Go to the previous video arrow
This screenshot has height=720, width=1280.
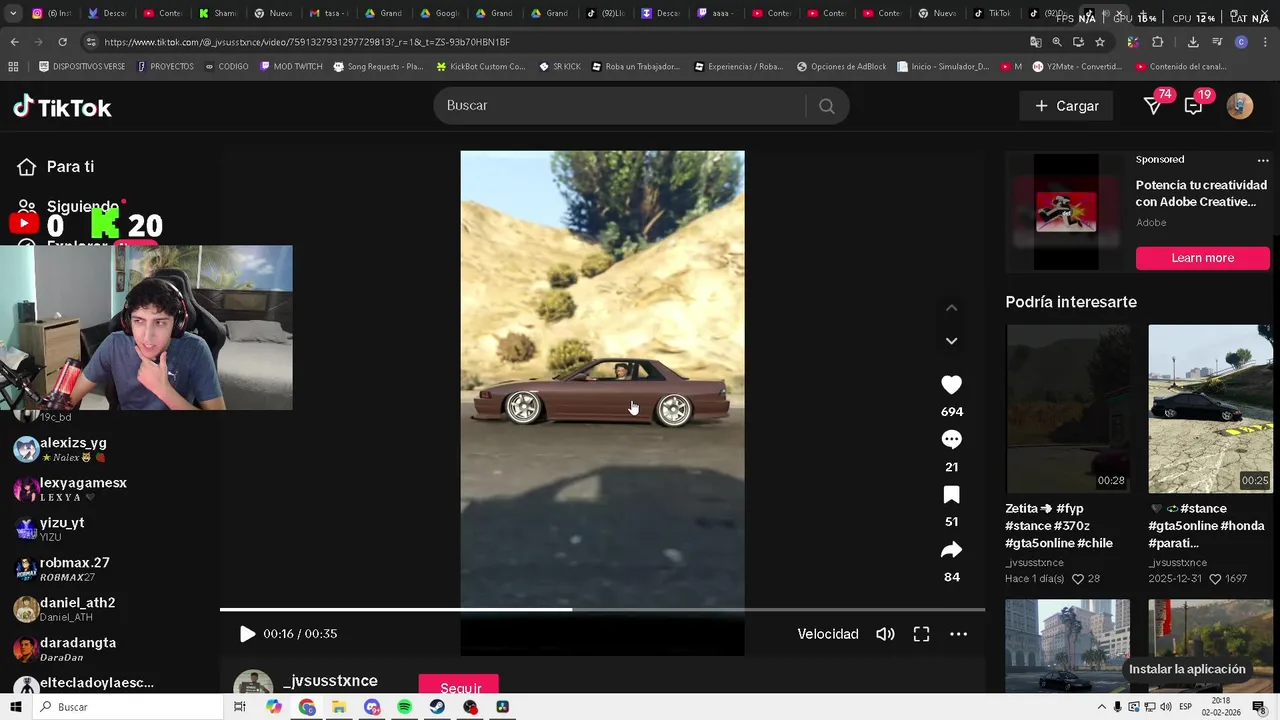(x=952, y=308)
